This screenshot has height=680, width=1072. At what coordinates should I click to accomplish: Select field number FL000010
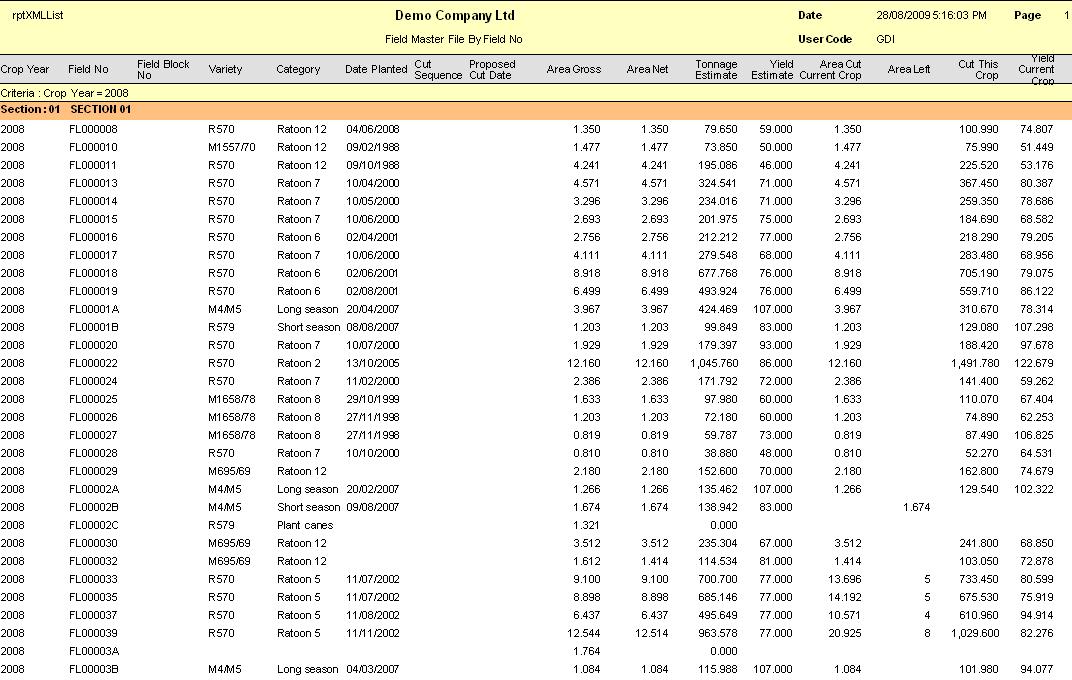click(x=93, y=147)
